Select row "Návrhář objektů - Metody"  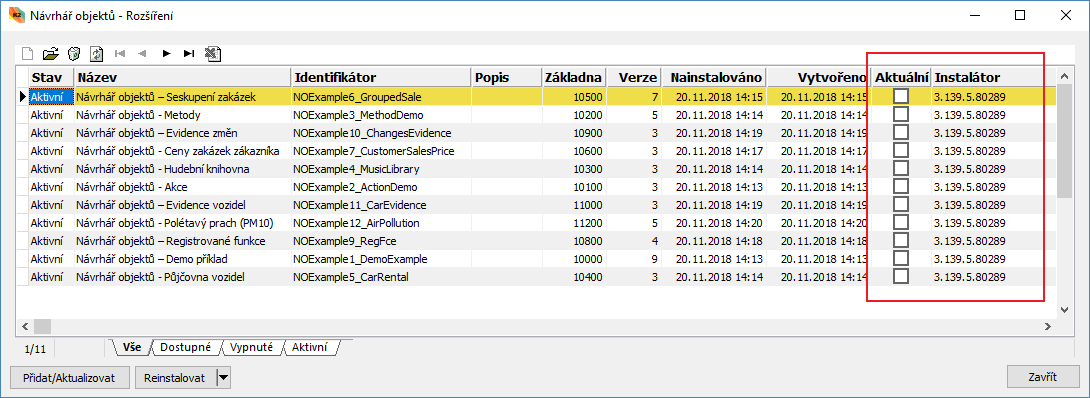click(536, 115)
